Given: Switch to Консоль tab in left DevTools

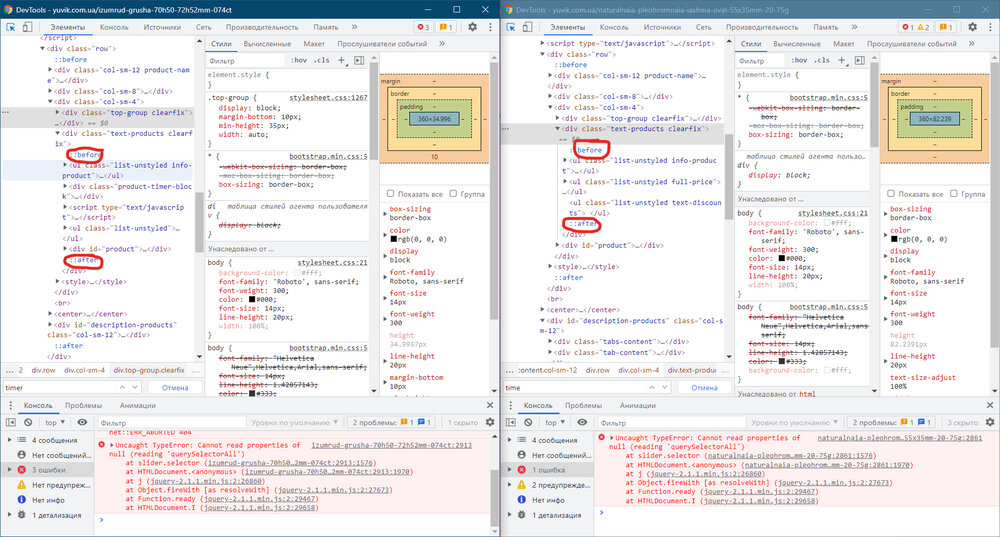Looking at the screenshot, I should coord(114,27).
